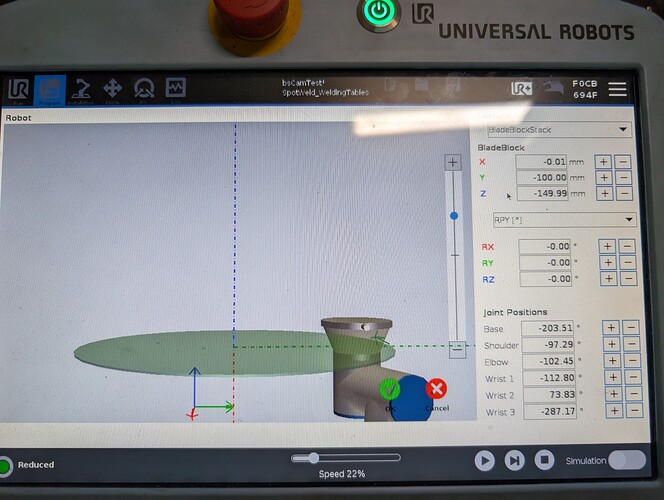Increase Base joint with plus button

tap(611, 328)
